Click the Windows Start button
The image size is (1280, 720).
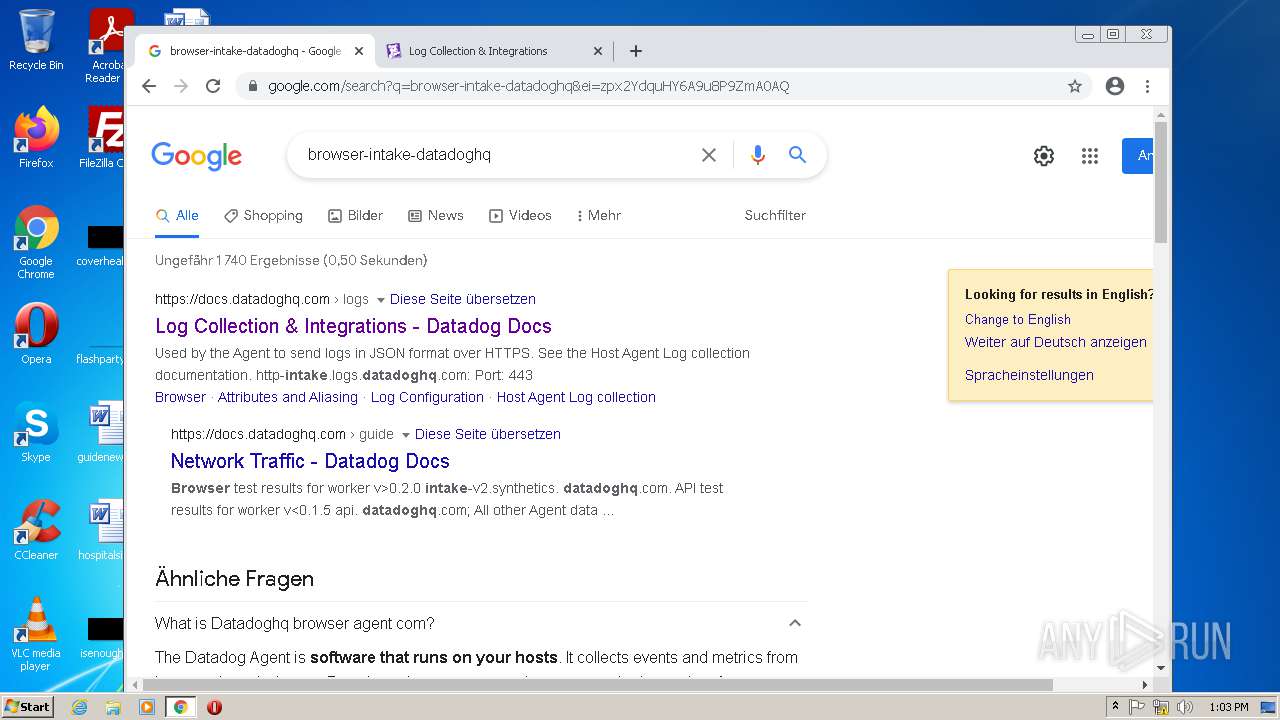pos(28,707)
